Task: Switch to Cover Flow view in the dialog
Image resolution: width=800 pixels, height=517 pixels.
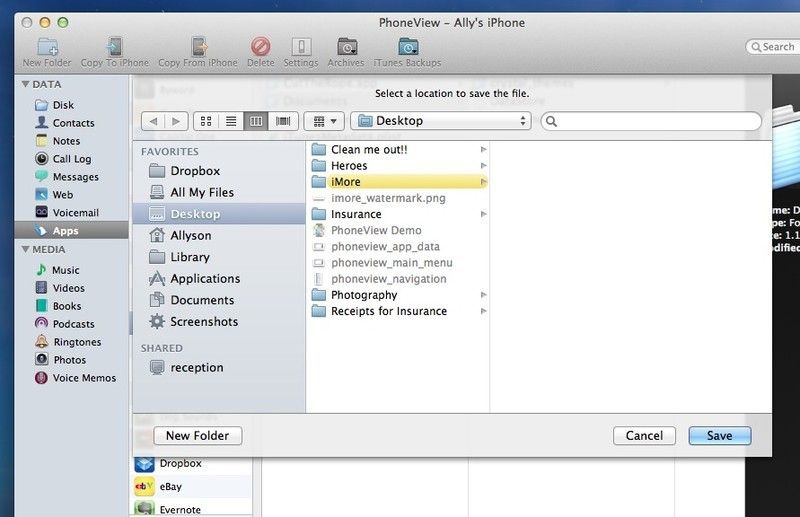Action: (x=283, y=121)
